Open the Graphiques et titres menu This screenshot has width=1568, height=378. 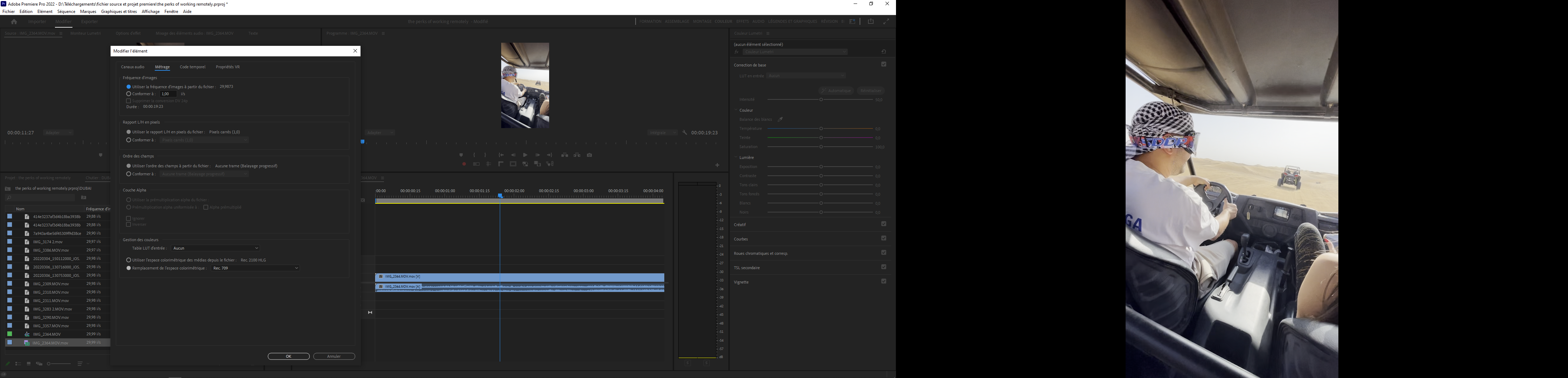pyautogui.click(x=119, y=12)
